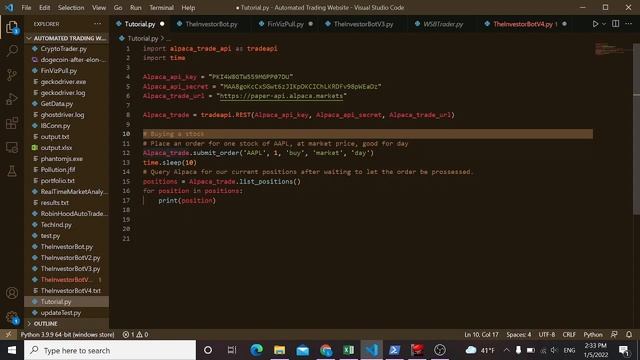
Task: Open CryptoTrader.py in the explorer
Action: (x=63, y=49)
